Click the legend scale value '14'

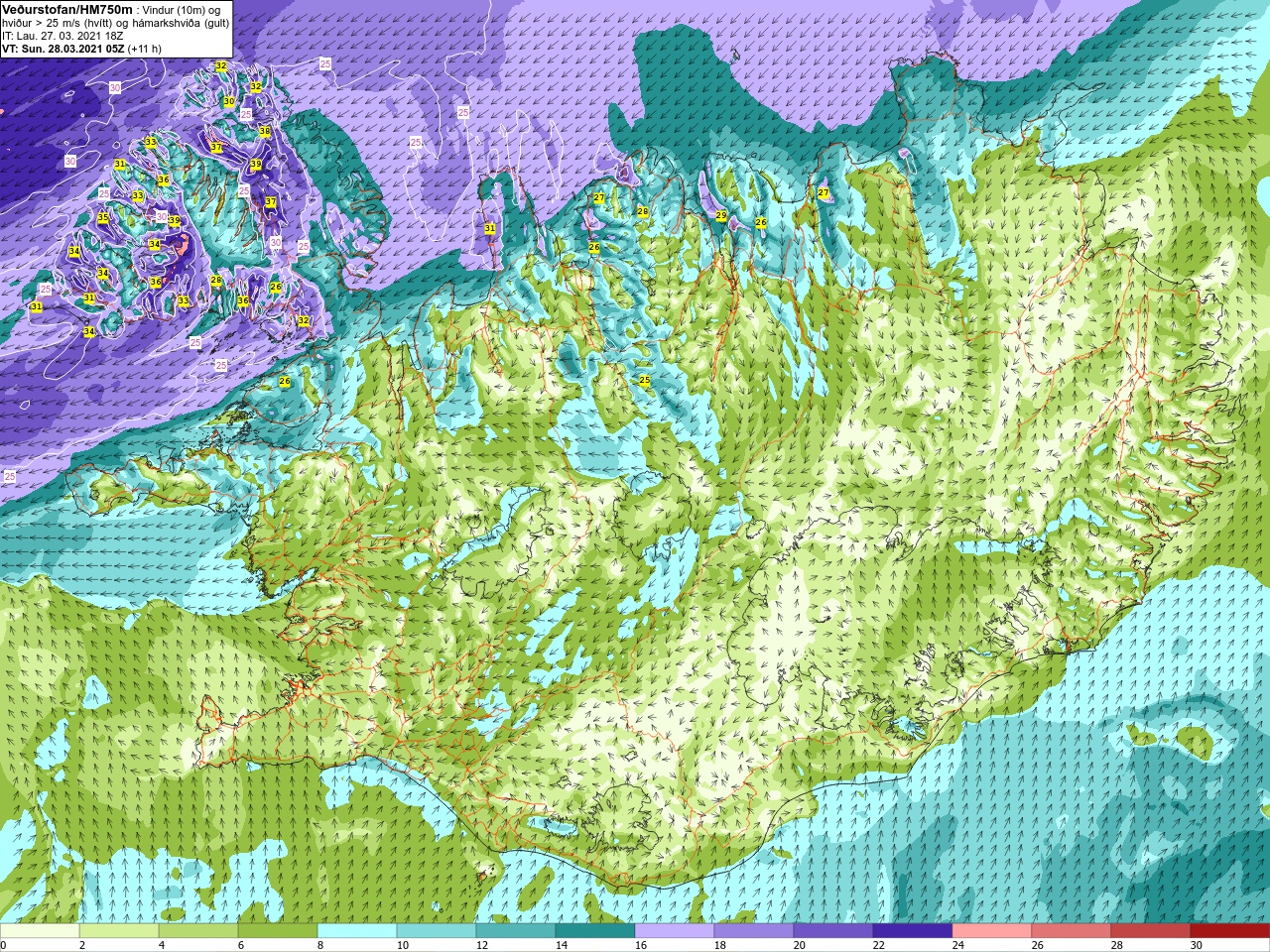[562, 945]
